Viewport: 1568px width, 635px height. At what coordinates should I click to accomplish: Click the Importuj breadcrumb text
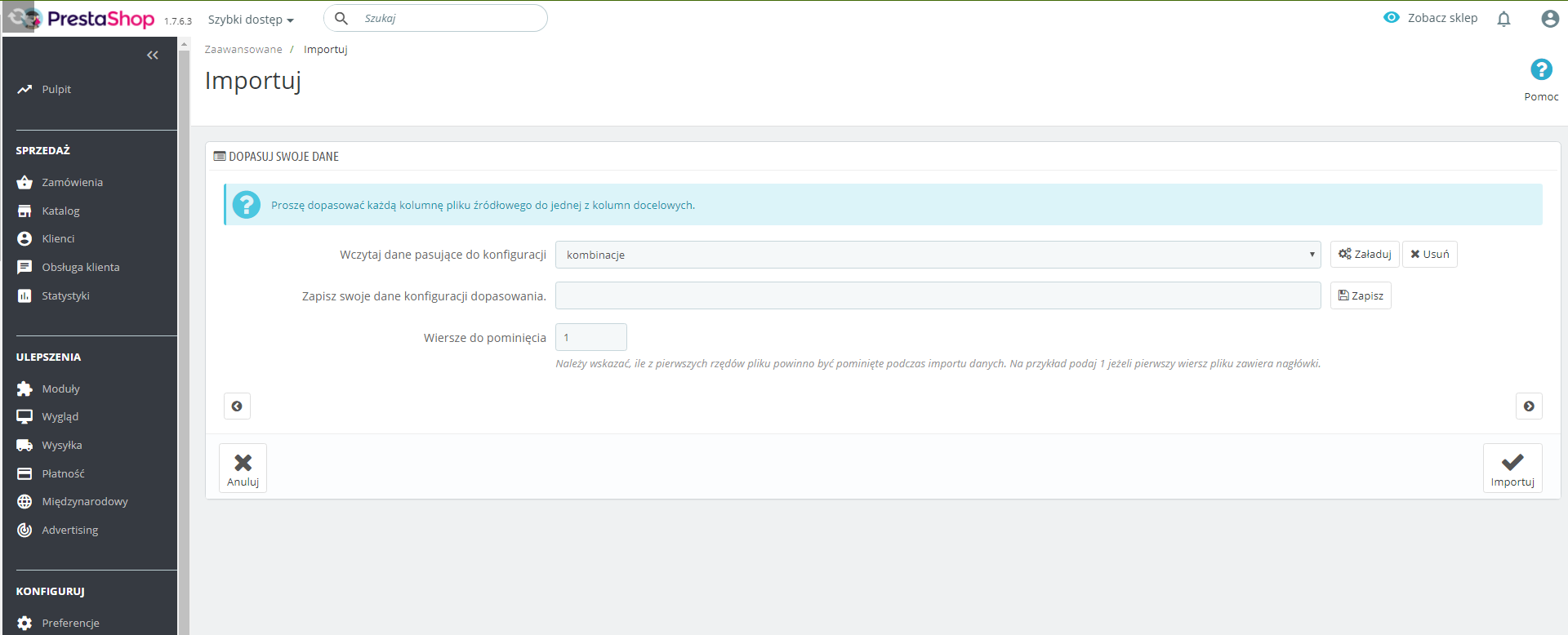pyautogui.click(x=326, y=49)
